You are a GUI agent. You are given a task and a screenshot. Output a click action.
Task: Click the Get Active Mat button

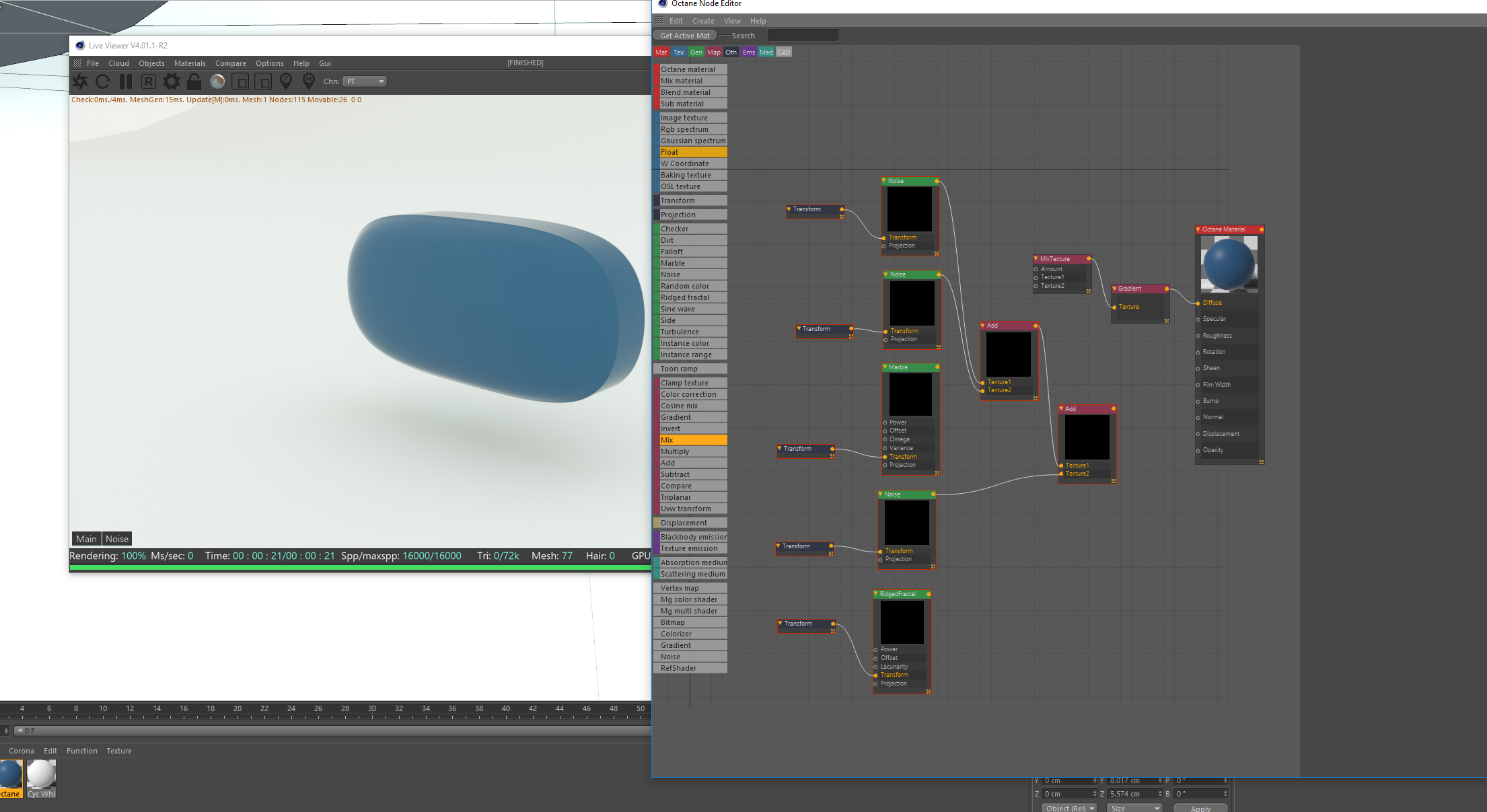click(x=684, y=36)
